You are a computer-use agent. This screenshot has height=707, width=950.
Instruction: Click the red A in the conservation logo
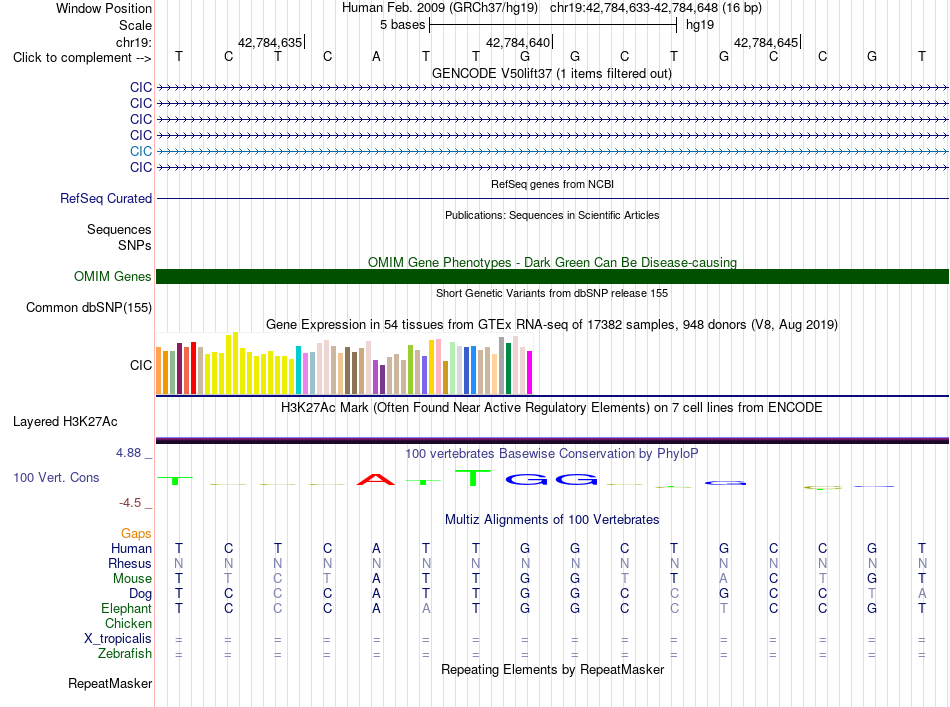tap(376, 479)
